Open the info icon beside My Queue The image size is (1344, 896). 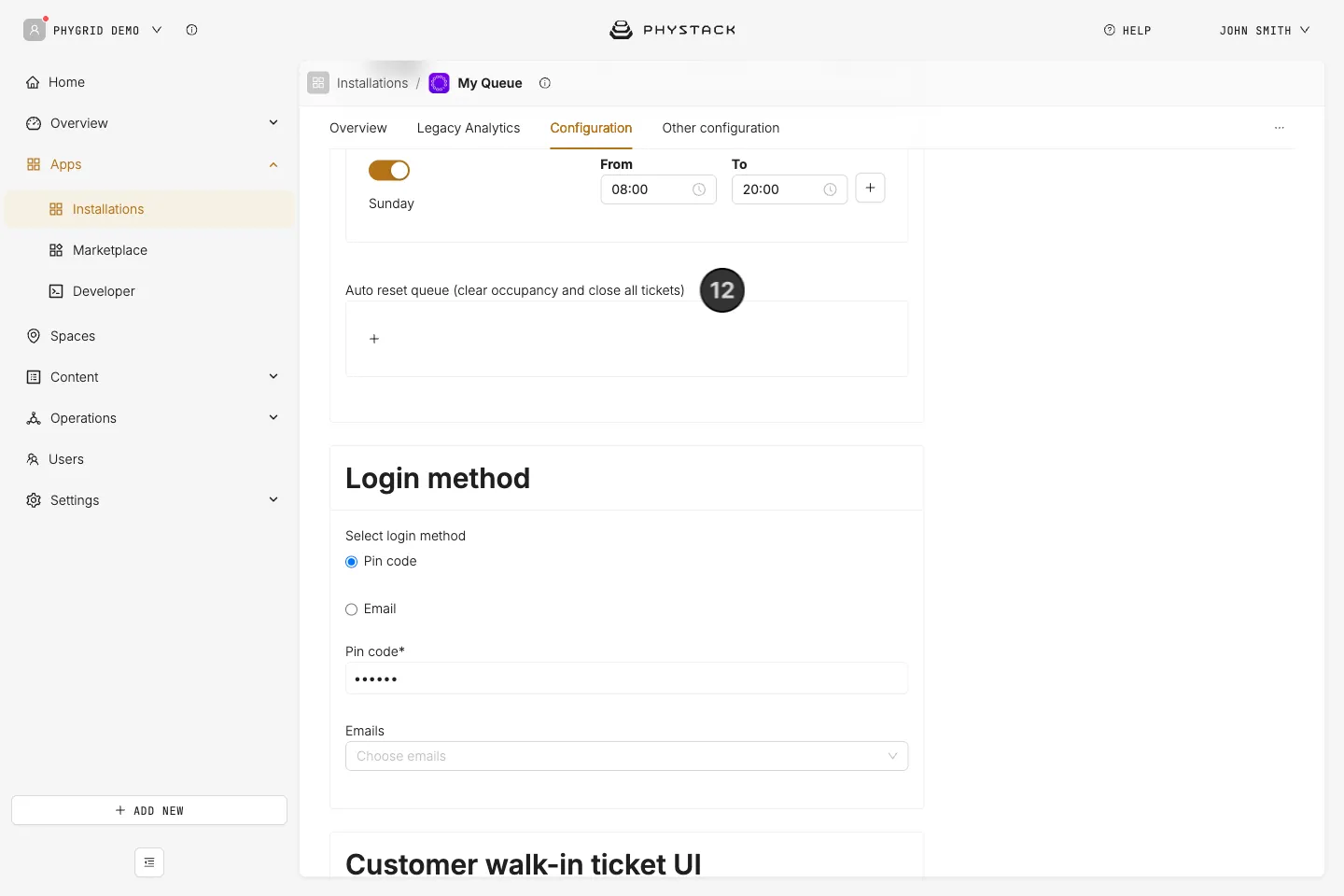click(545, 83)
